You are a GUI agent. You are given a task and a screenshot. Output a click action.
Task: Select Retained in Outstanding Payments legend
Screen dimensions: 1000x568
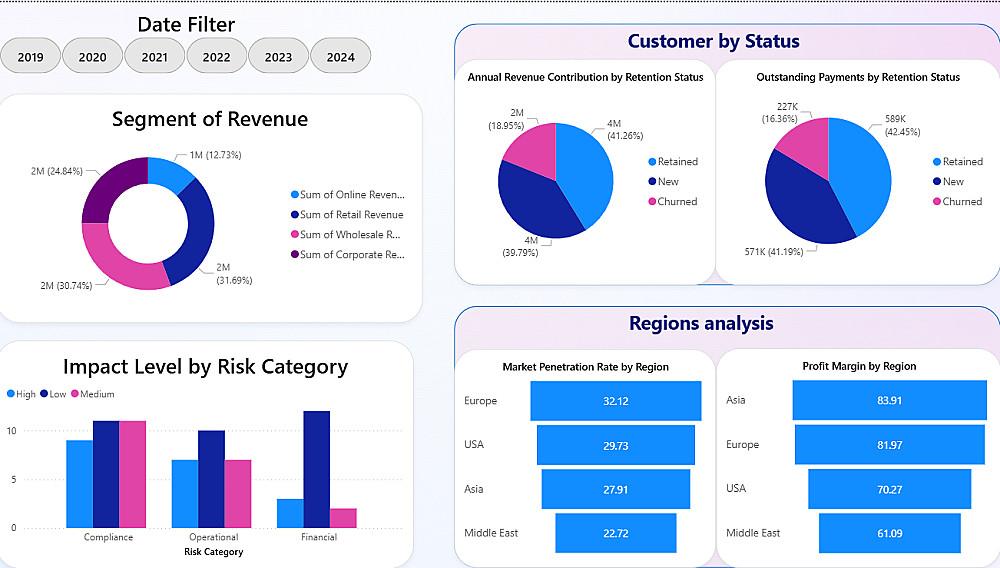(958, 161)
